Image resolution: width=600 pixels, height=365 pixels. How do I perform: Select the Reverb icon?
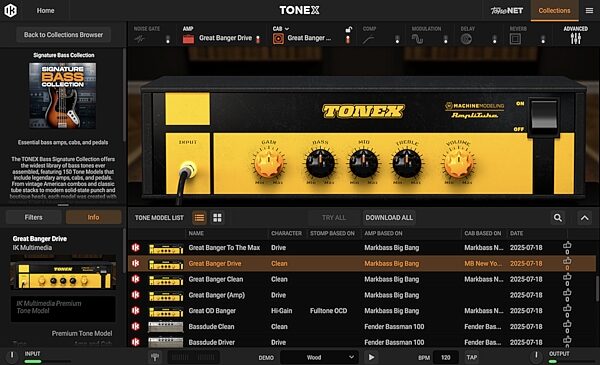tap(515, 39)
